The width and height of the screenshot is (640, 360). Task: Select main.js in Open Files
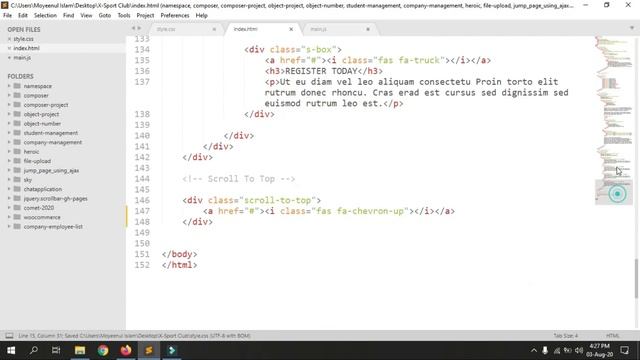[x=22, y=58]
